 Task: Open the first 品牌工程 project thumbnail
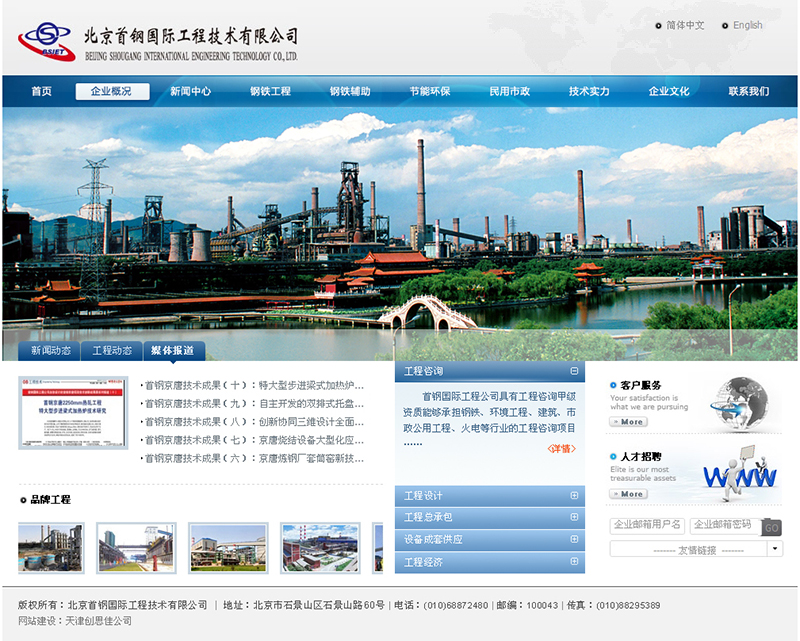[51, 547]
